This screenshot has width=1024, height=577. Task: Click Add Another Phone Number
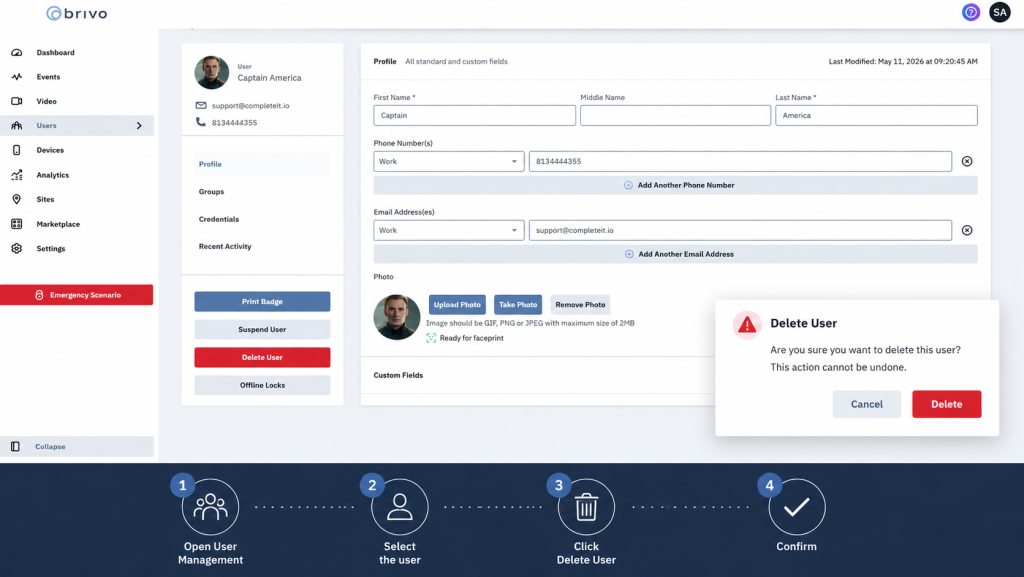675,185
